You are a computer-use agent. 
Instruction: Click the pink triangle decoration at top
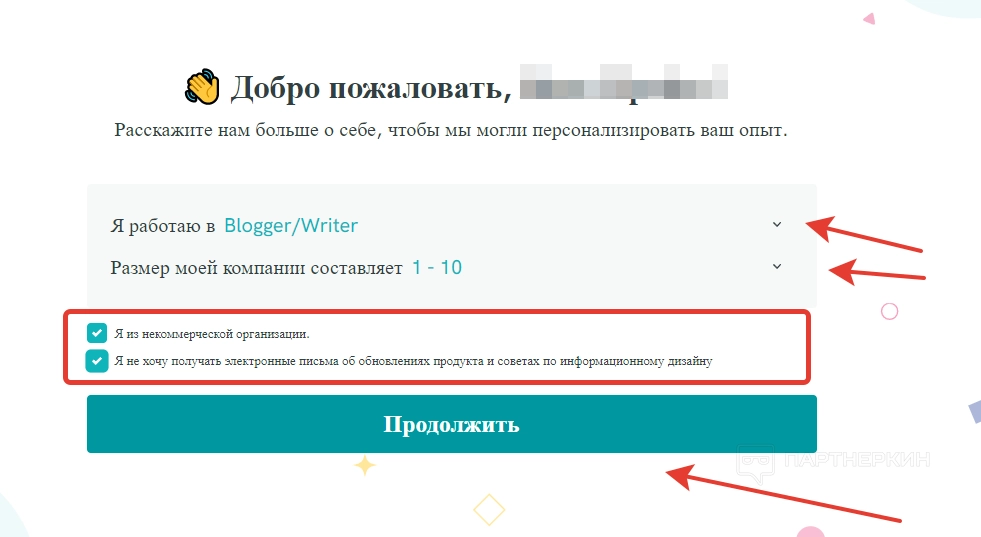[869, 19]
